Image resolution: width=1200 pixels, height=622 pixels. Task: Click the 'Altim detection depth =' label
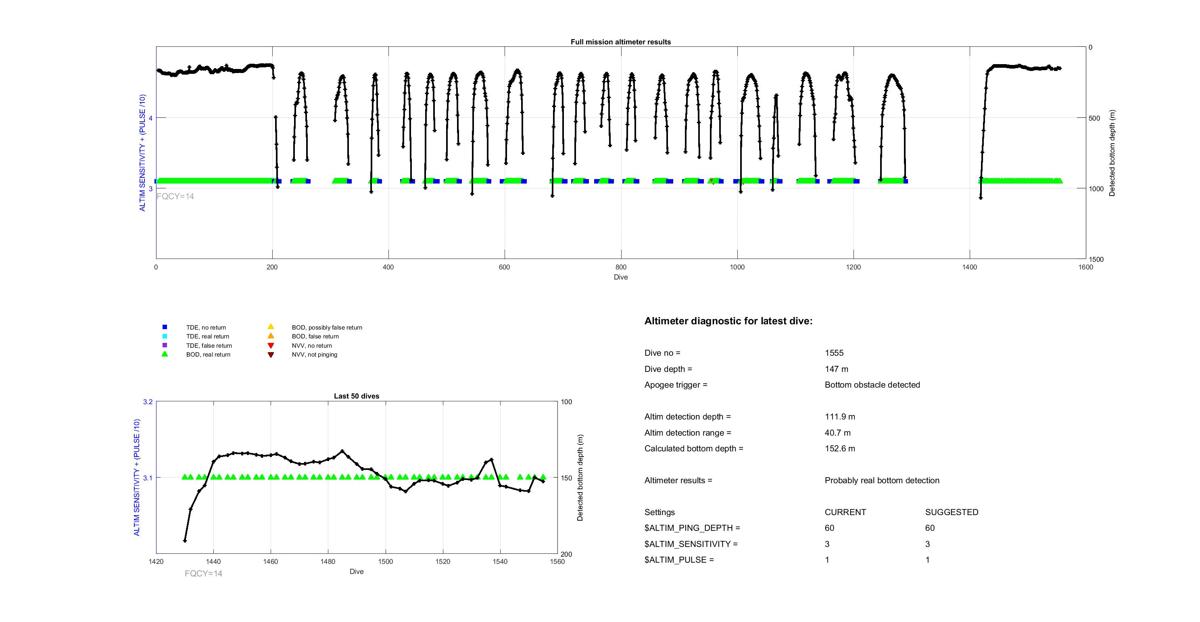[x=688, y=417]
